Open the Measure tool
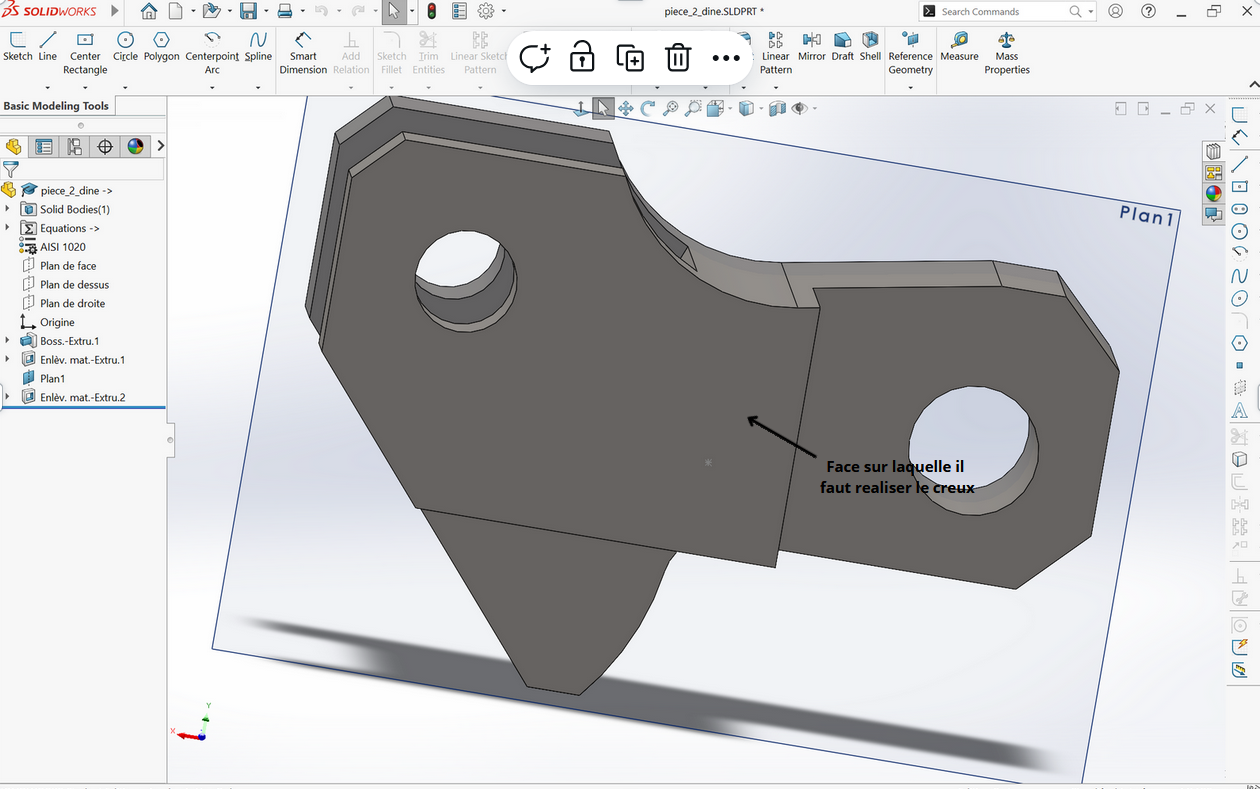The height and width of the screenshot is (789, 1260). [959, 47]
